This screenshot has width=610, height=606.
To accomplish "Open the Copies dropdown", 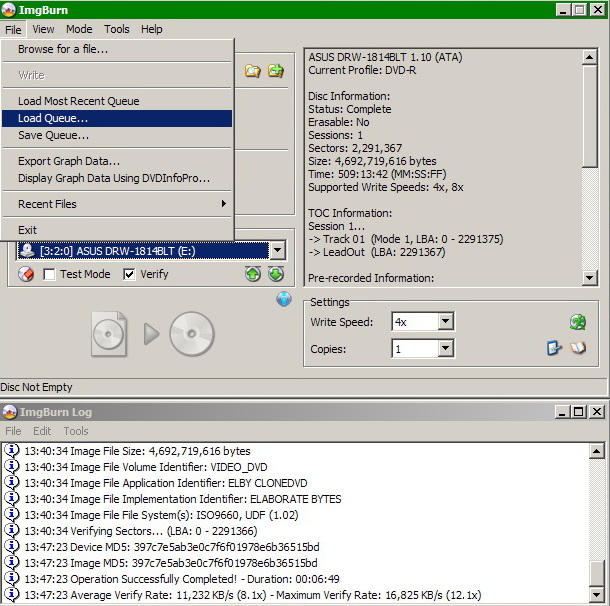I will click(x=445, y=348).
